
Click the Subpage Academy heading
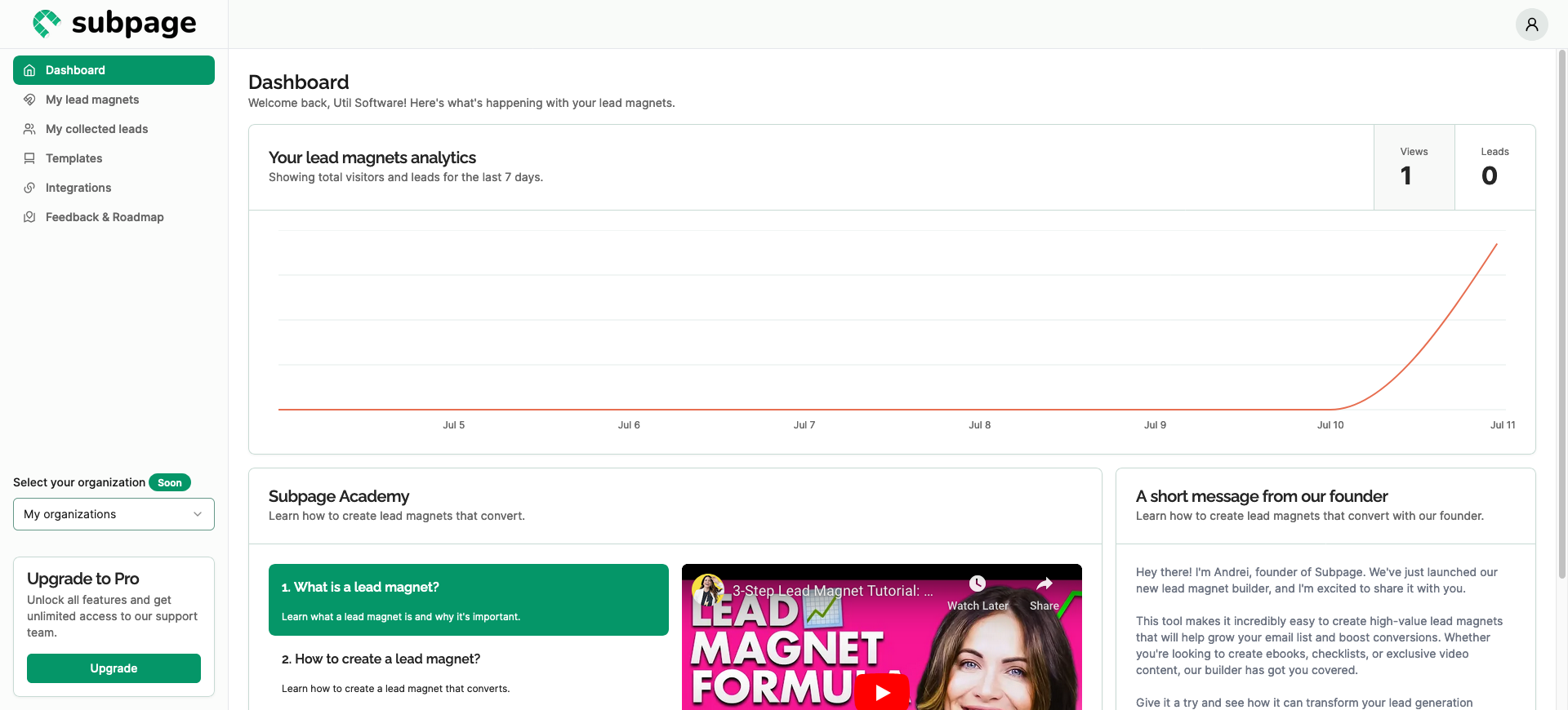coord(339,496)
